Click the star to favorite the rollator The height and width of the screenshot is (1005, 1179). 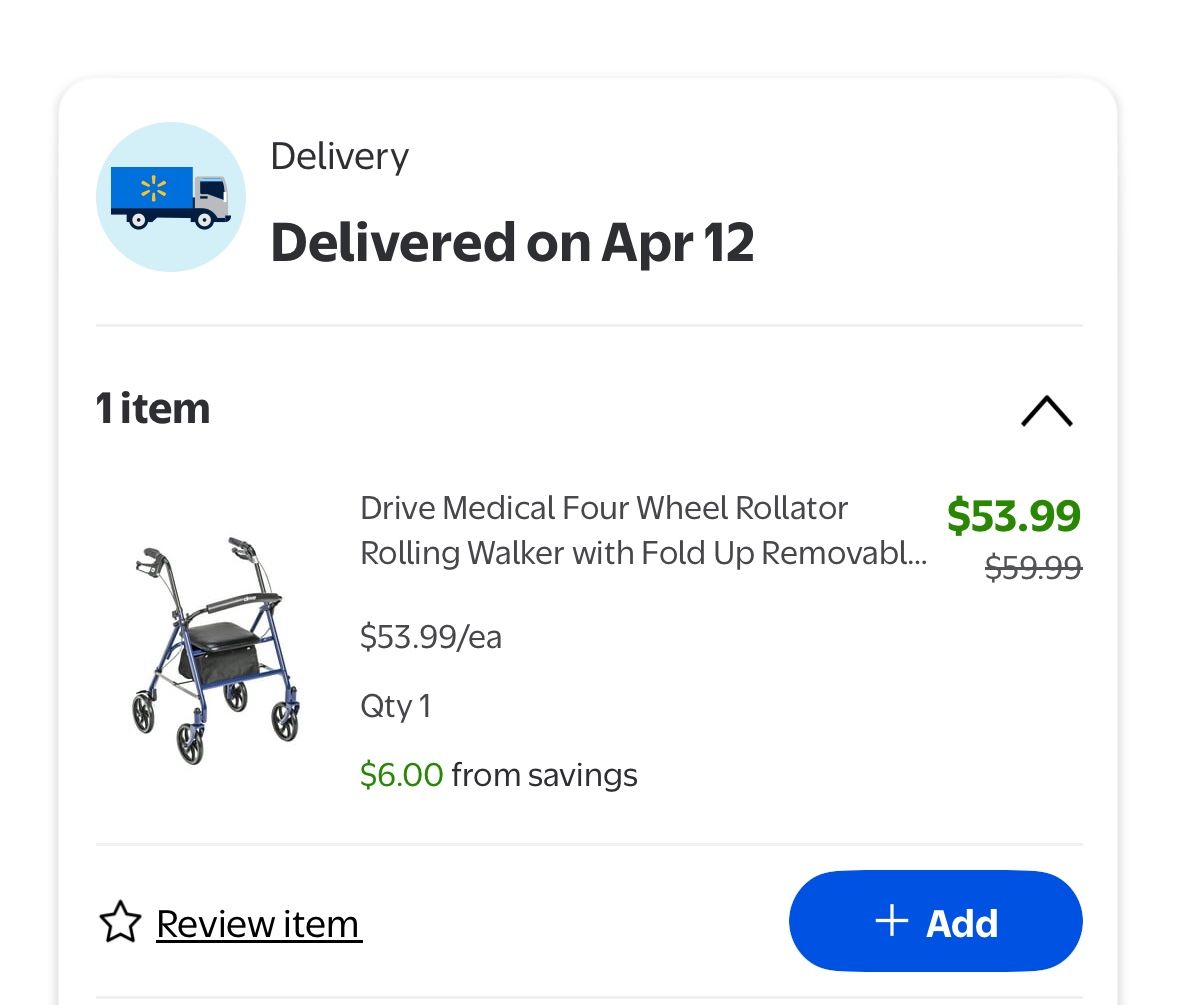(x=121, y=922)
